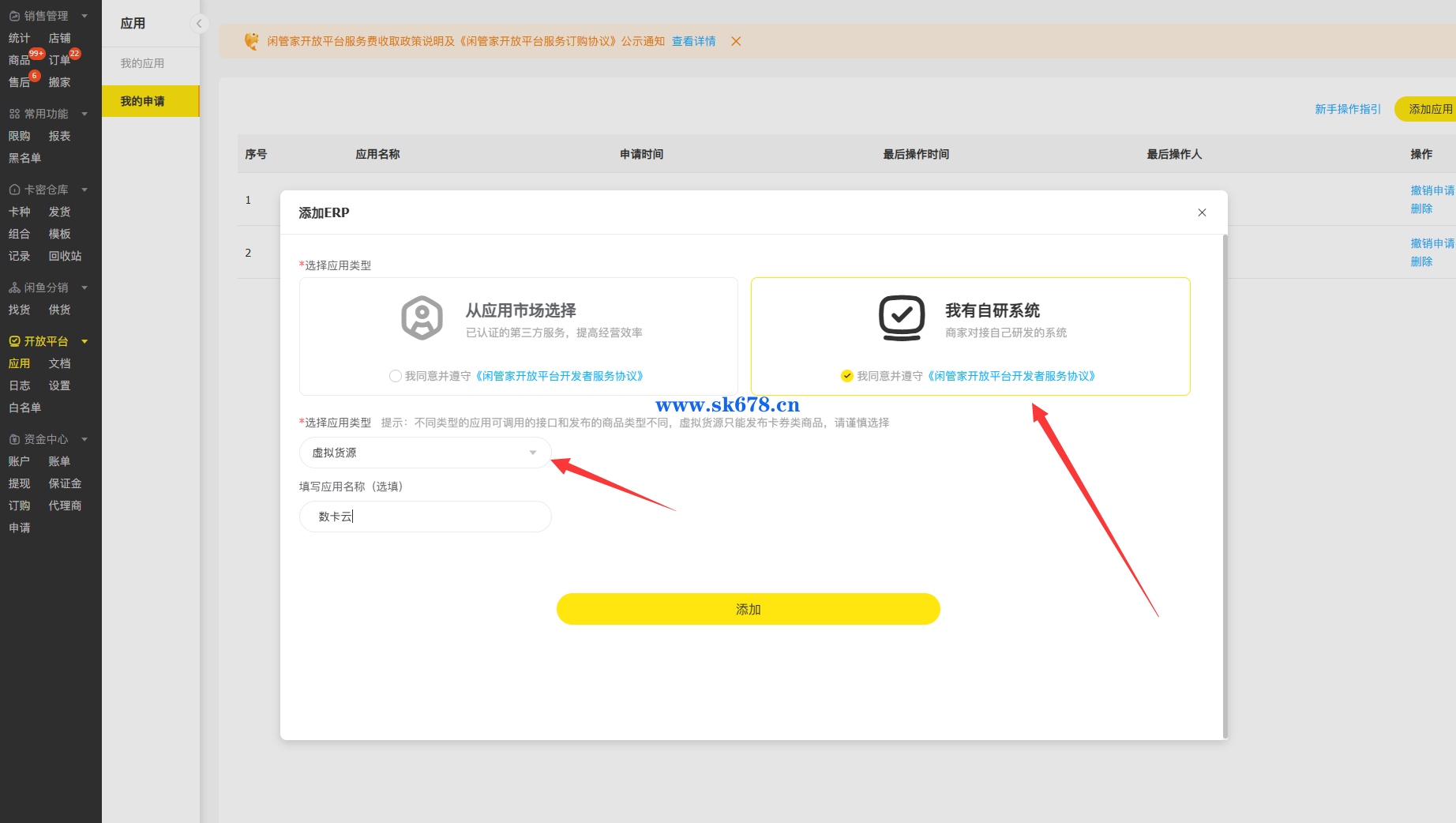Dismiss the orange notification banner
The image size is (1456, 823).
(x=736, y=41)
